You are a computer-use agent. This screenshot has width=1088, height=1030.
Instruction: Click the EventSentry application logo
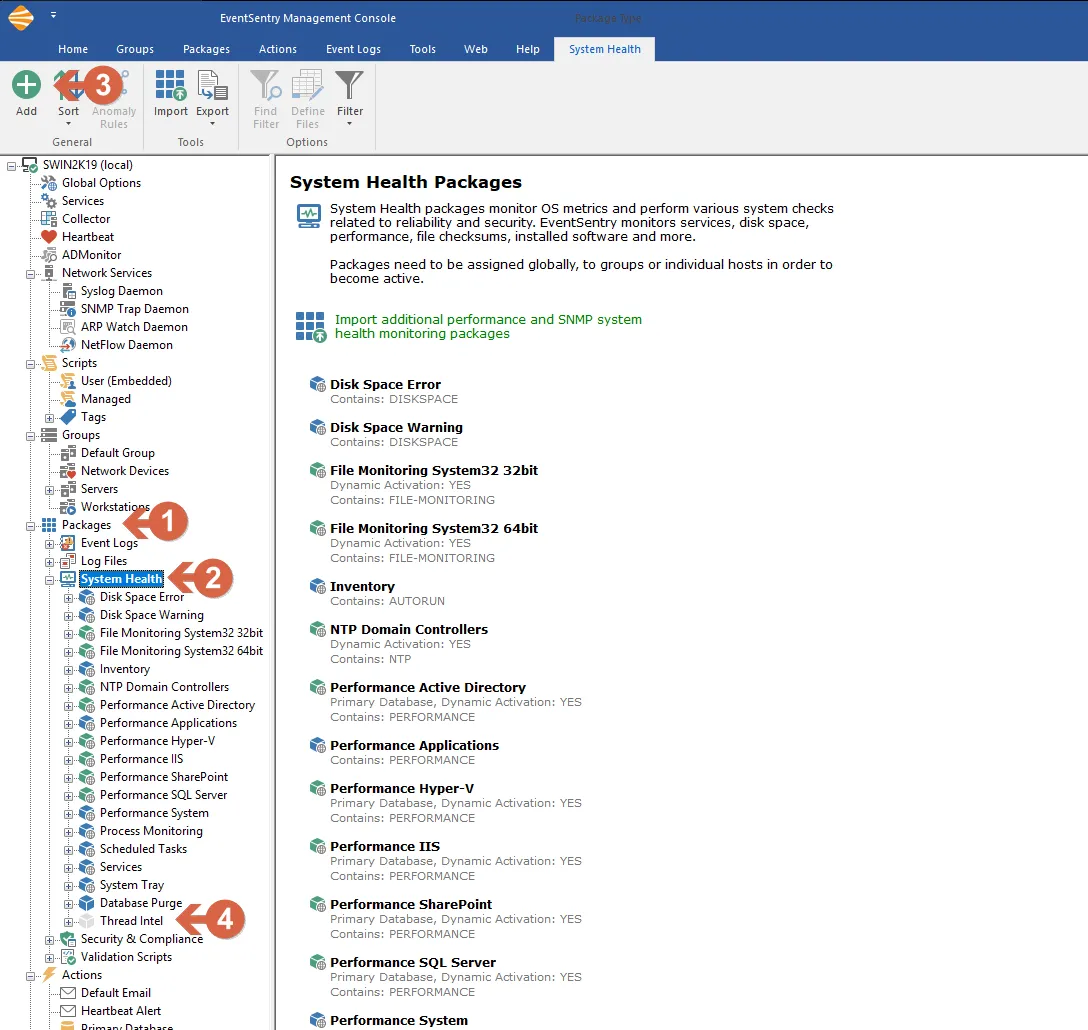coord(21,17)
